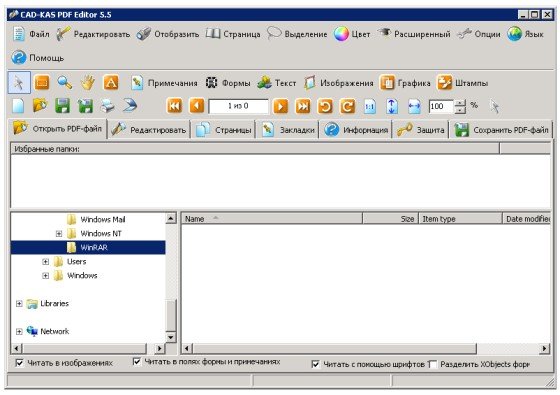Image resolution: width=560 pixels, height=395 pixels.
Task: Expand the Network node
Action: [19, 331]
